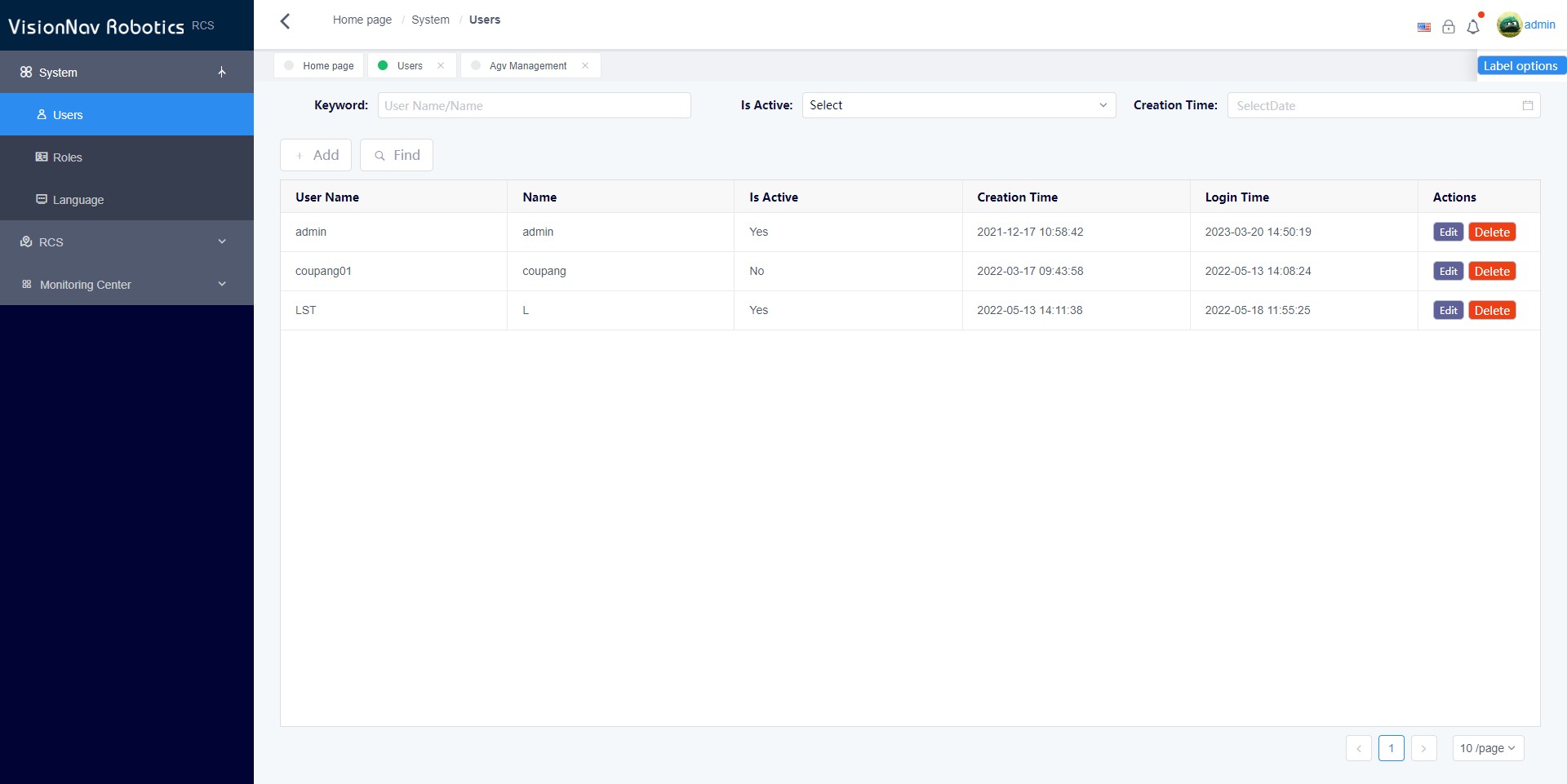The image size is (1567, 784).
Task: Click the lock screen icon
Action: 1449,27
